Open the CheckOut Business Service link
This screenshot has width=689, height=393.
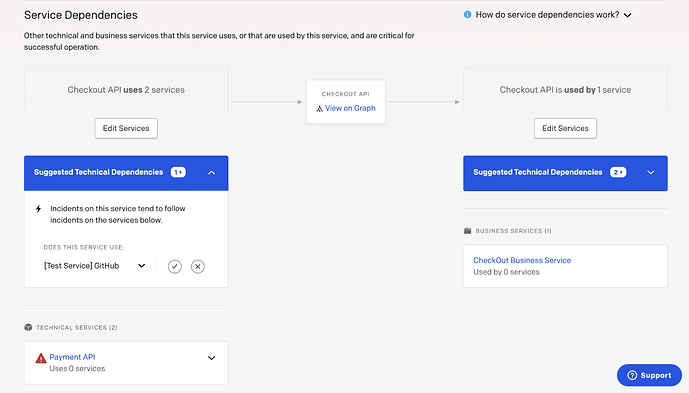522,260
